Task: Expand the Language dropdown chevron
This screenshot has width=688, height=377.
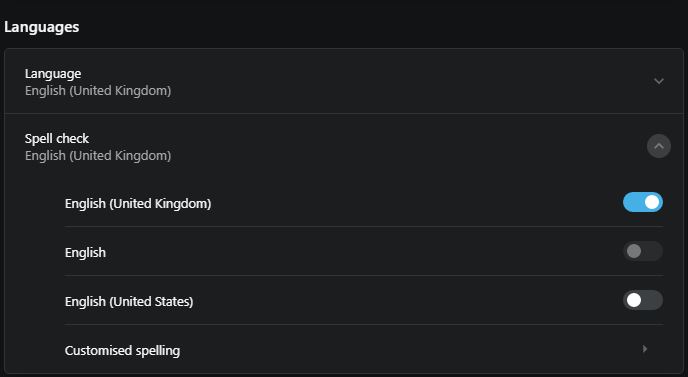Action: pyautogui.click(x=659, y=81)
